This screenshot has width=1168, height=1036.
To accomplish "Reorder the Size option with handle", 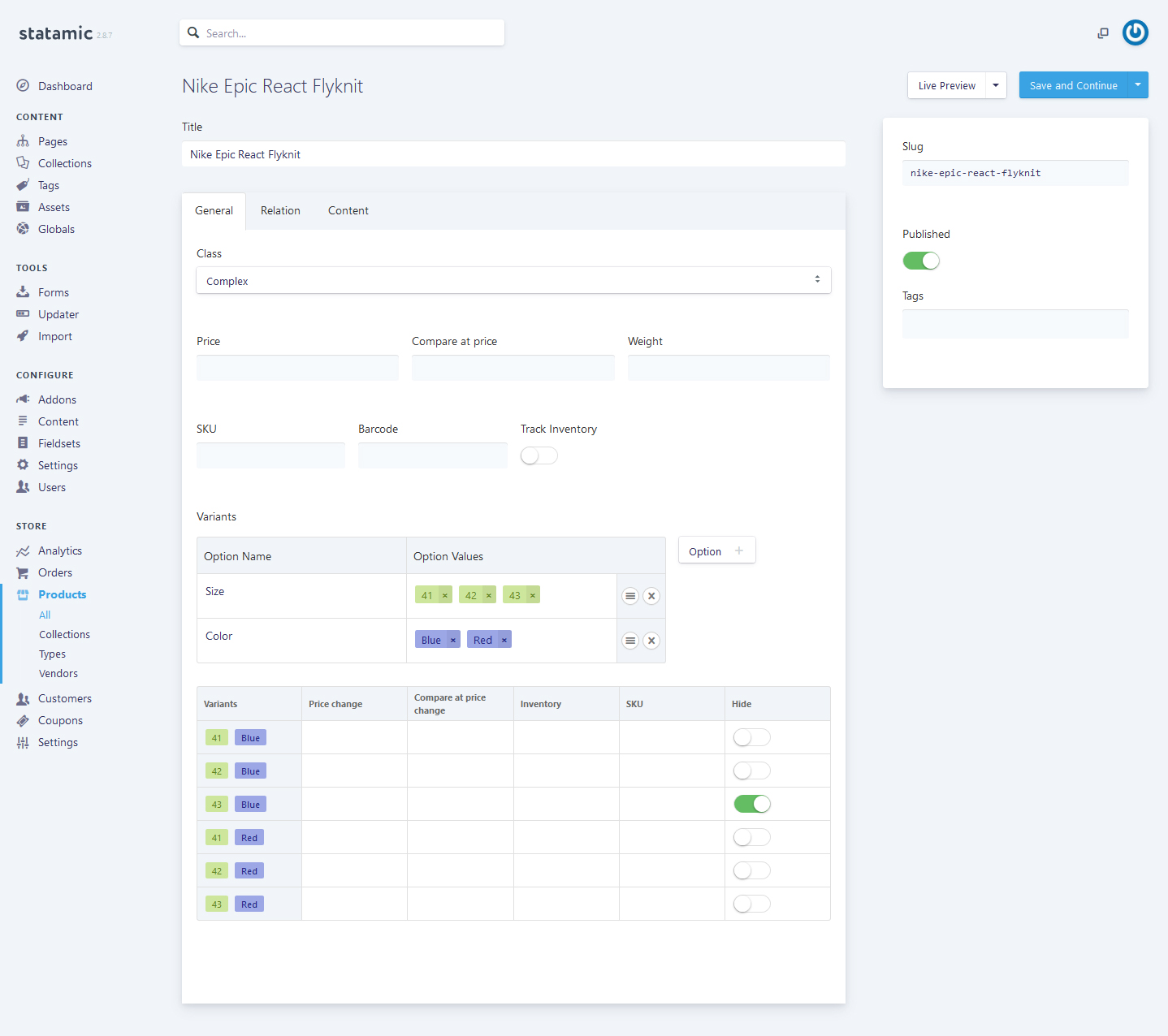I will click(630, 596).
